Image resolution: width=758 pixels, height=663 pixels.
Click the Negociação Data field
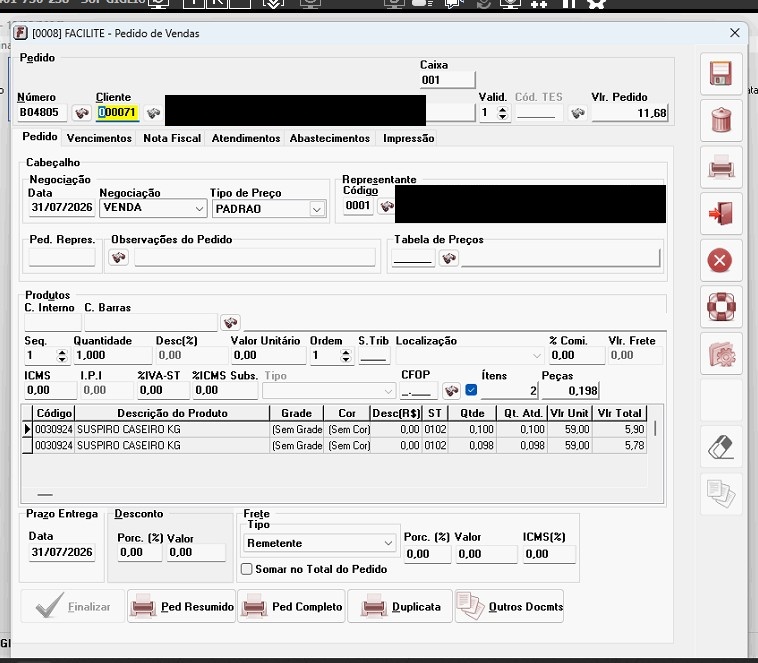tap(61, 208)
